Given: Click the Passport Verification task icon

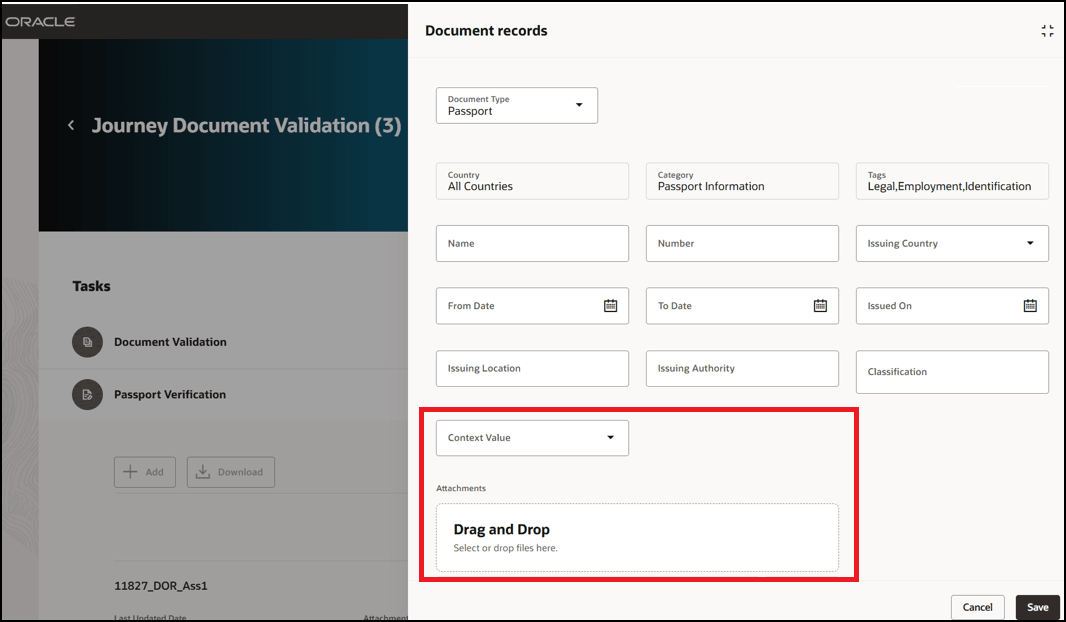Looking at the screenshot, I should (x=88, y=394).
